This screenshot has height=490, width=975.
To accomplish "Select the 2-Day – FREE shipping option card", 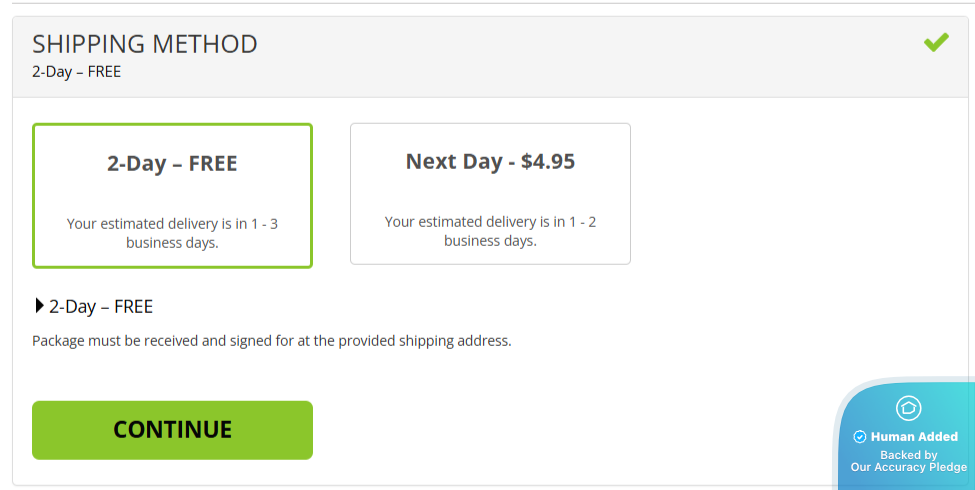I will coord(172,196).
